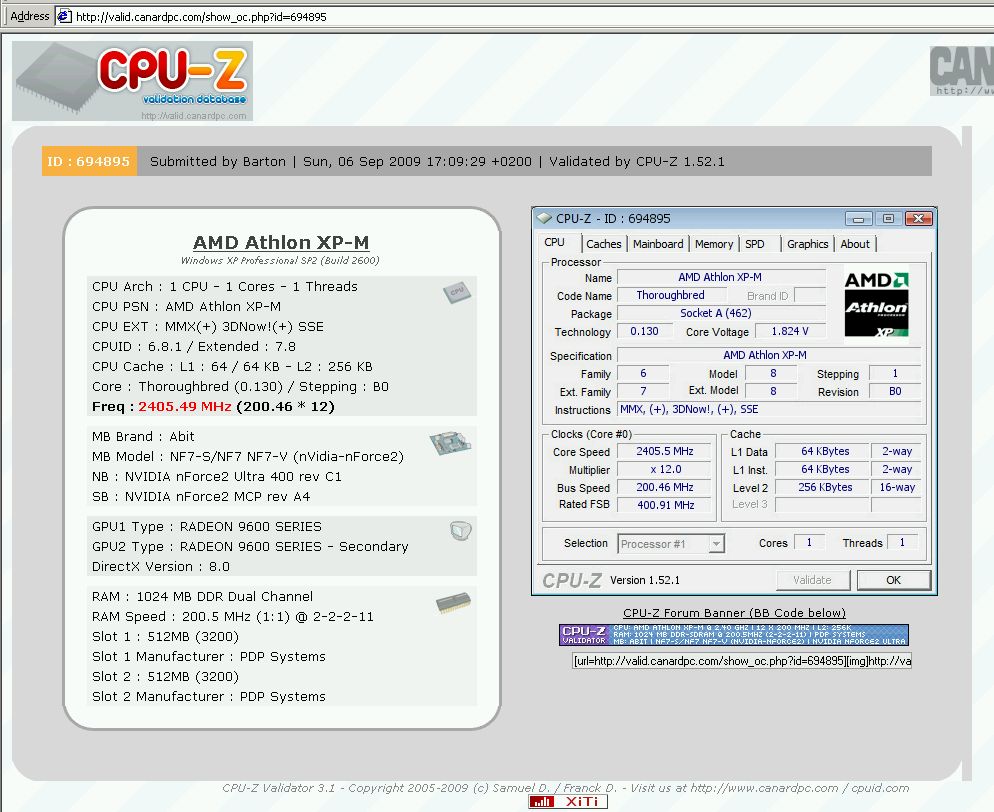Click the CPU-Z Forum Banner link
This screenshot has width=994, height=812.
coord(734,613)
